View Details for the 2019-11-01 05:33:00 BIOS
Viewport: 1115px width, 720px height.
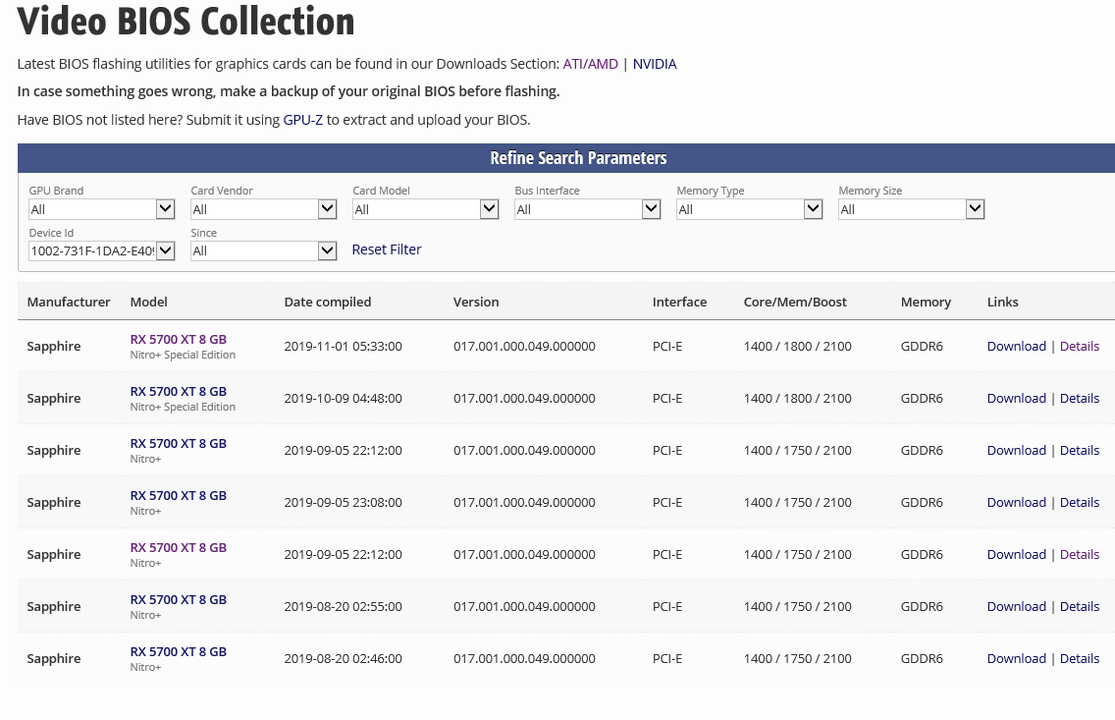click(x=1079, y=346)
